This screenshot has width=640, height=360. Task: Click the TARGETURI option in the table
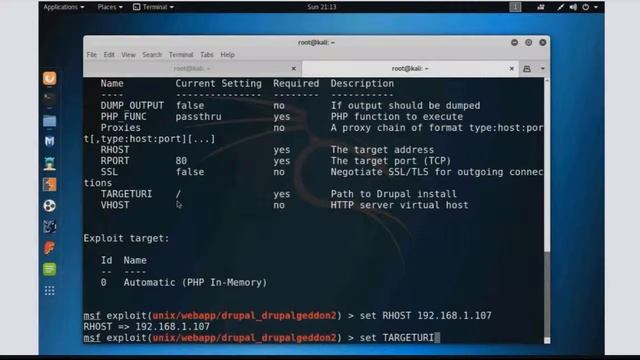126,194
